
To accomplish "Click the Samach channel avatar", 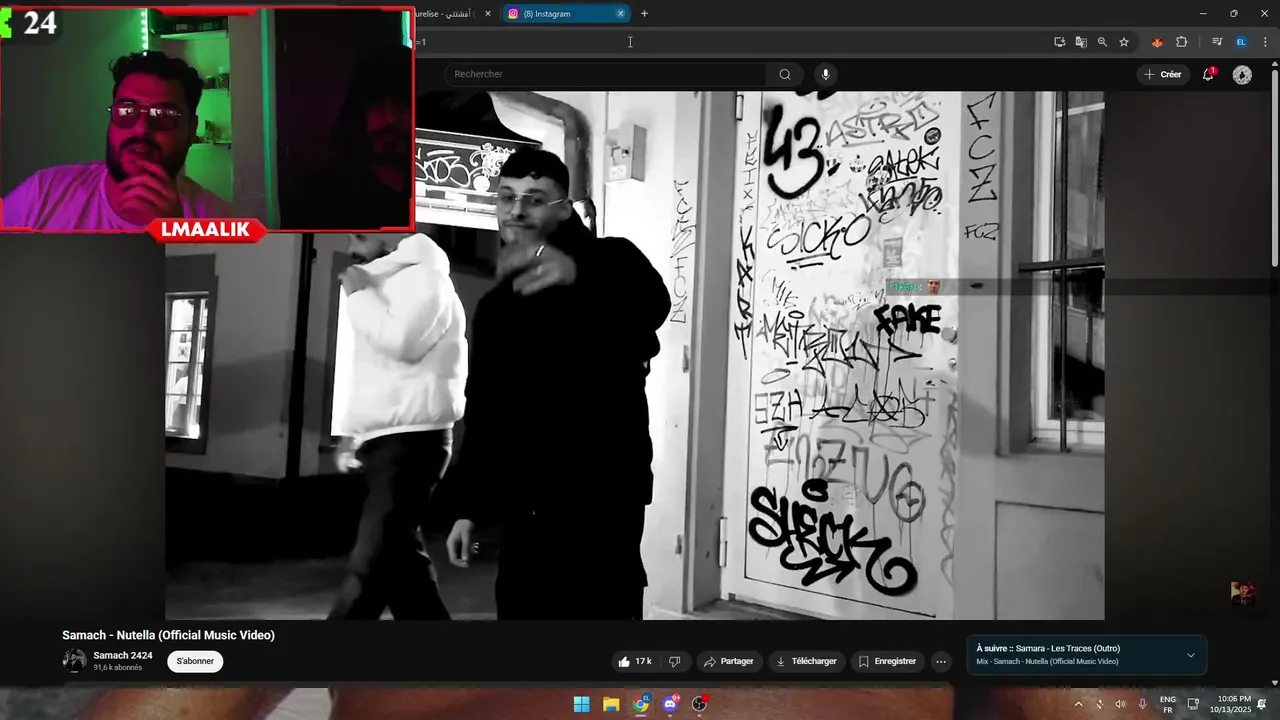I will coord(74,661).
